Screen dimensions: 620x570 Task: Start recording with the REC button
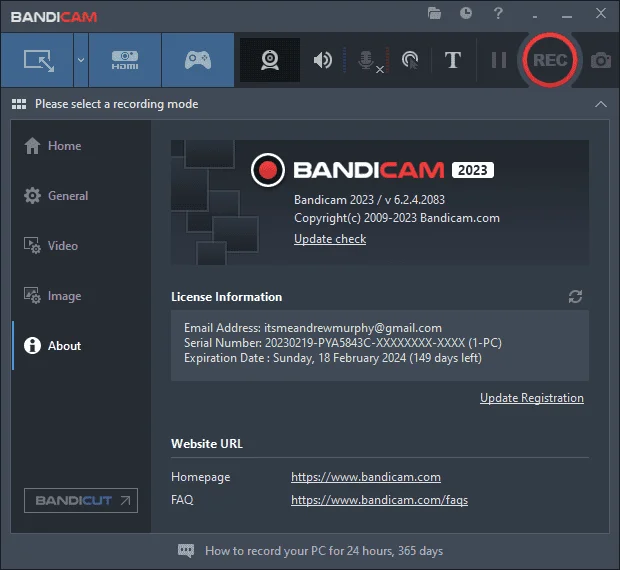pyautogui.click(x=550, y=60)
